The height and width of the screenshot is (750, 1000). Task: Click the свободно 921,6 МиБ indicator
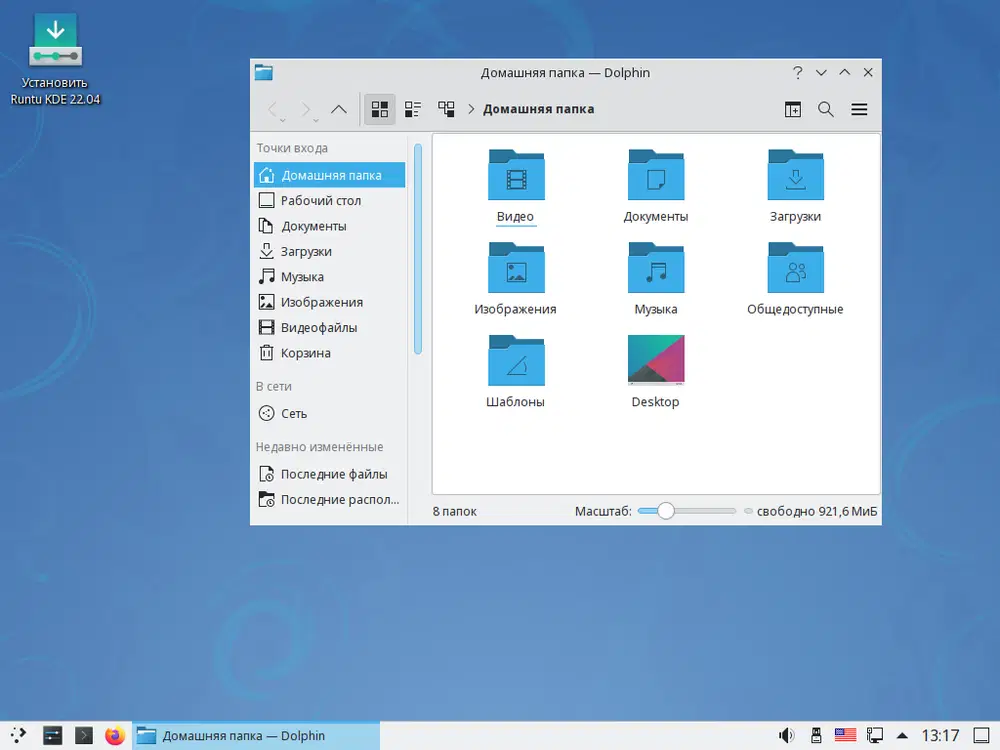811,511
